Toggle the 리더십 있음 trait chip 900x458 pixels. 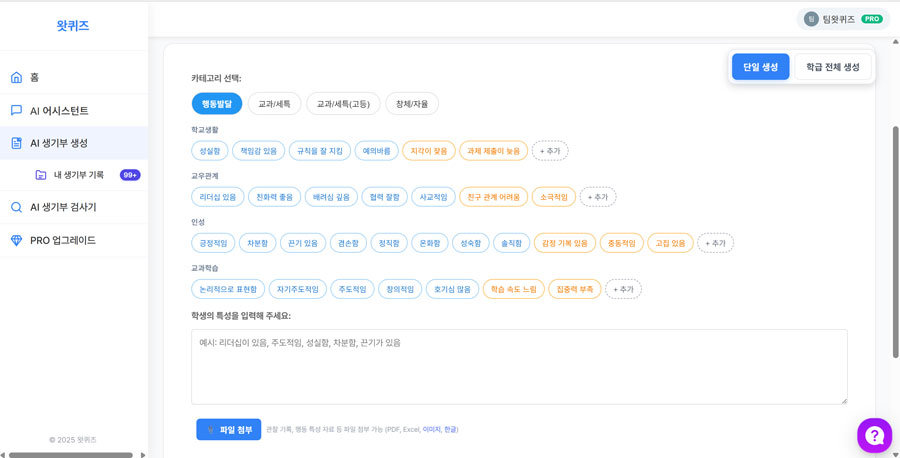[x=218, y=197]
